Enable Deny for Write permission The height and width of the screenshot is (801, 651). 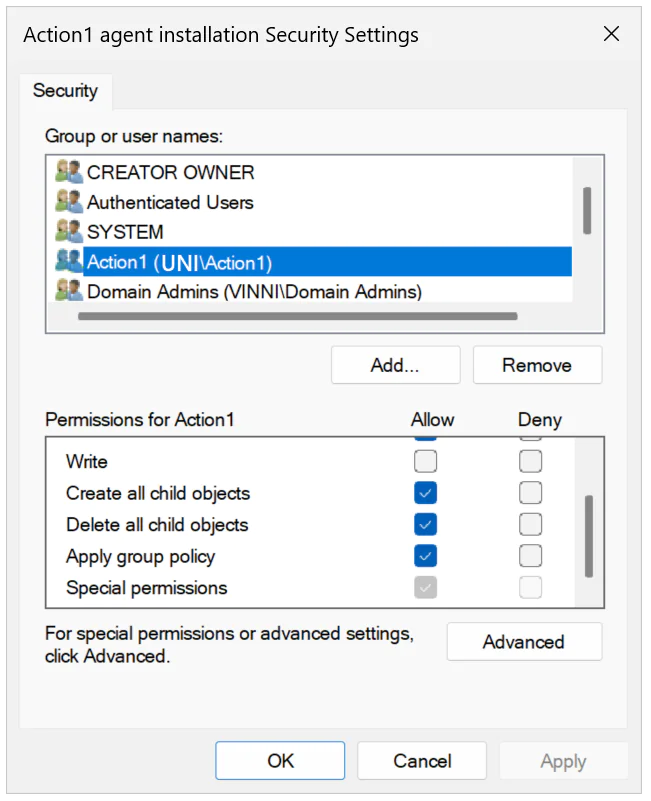(x=530, y=461)
